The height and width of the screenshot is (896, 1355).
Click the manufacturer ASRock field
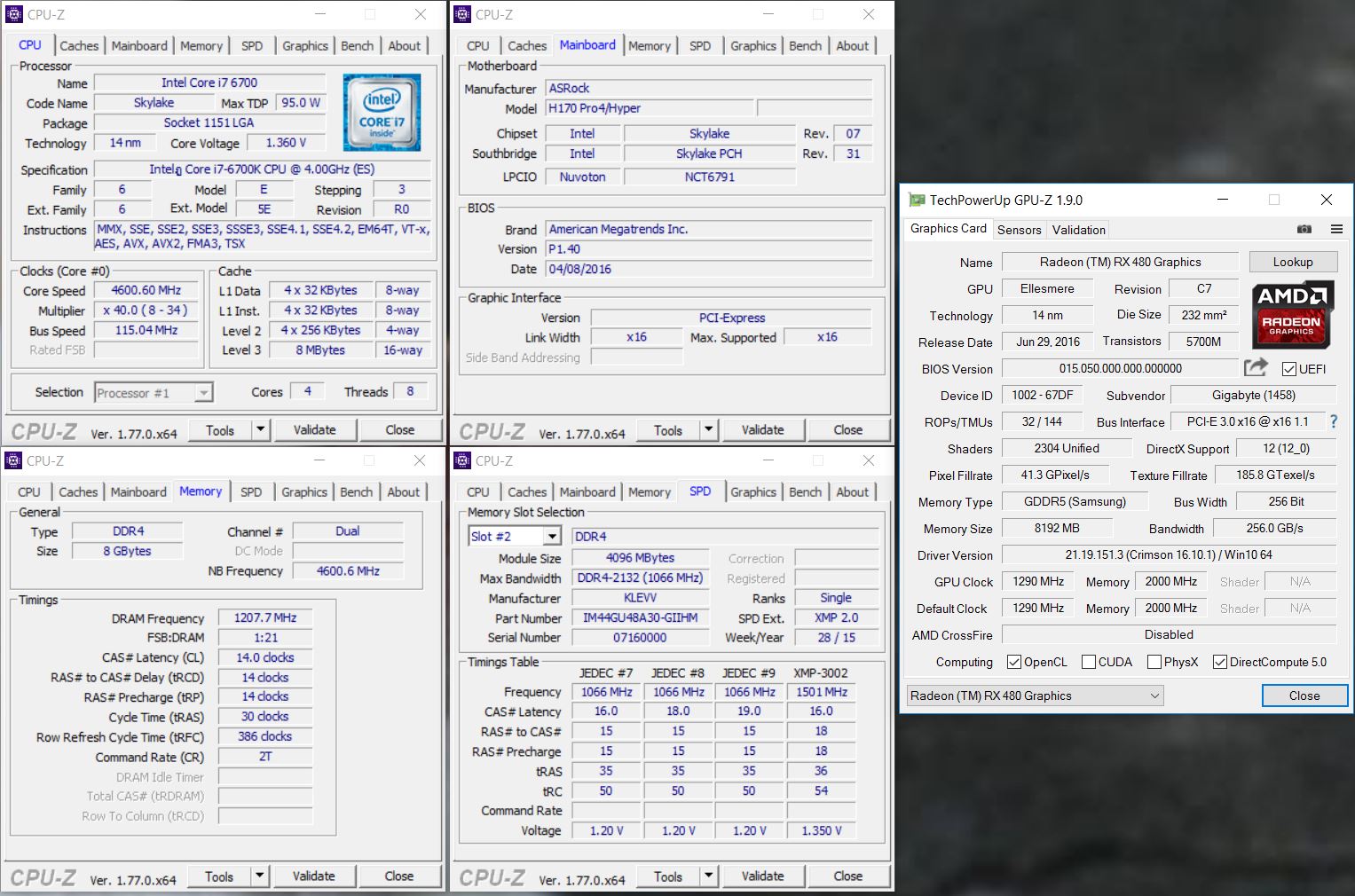(x=708, y=88)
